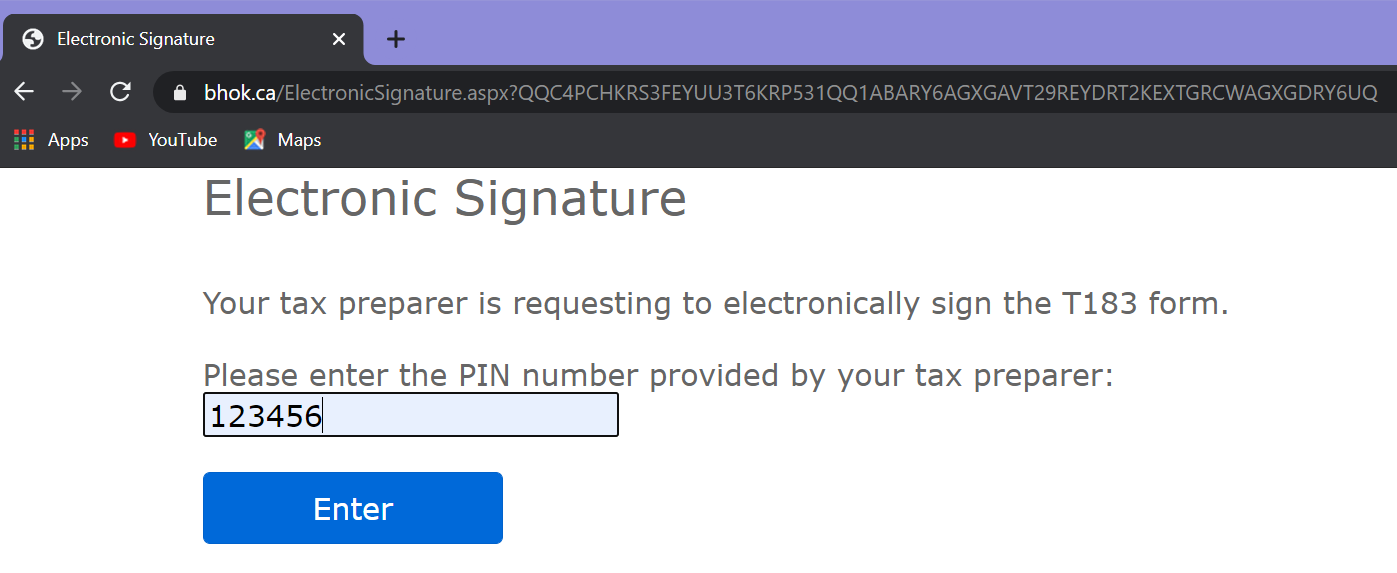
Task: Close the Electronic Signature tab
Action: click(x=339, y=39)
